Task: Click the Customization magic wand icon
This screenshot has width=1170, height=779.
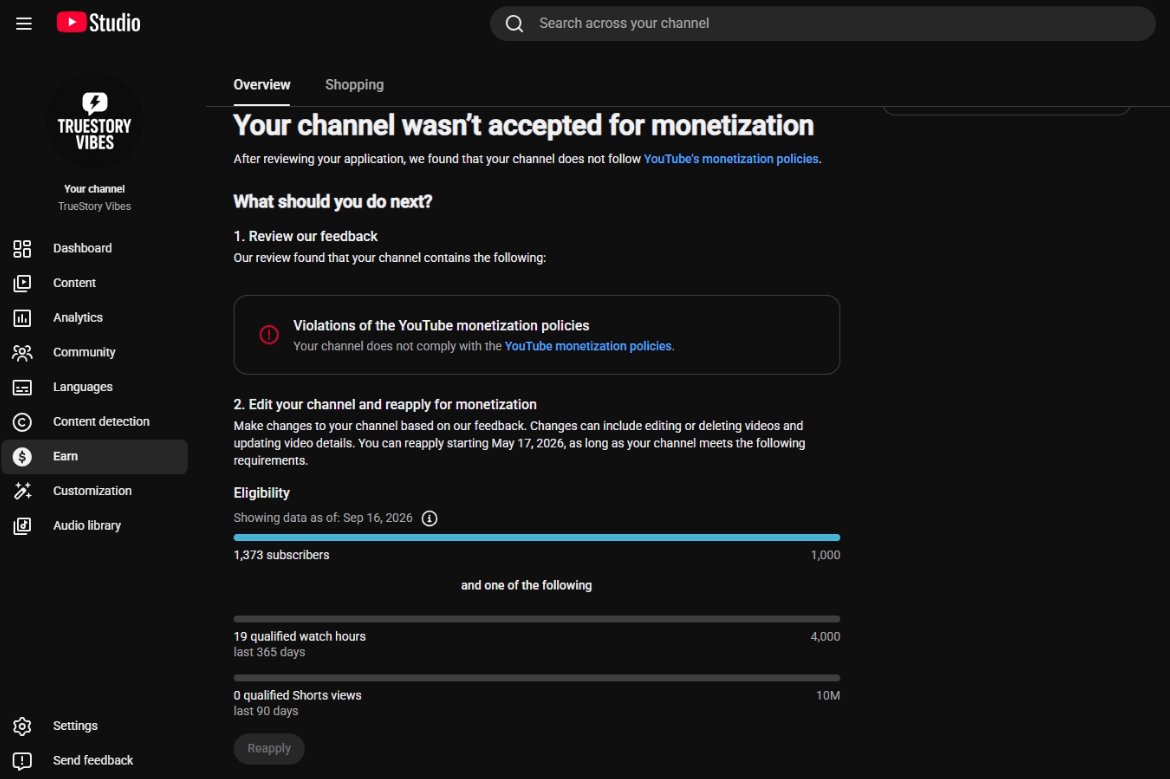Action: point(22,491)
